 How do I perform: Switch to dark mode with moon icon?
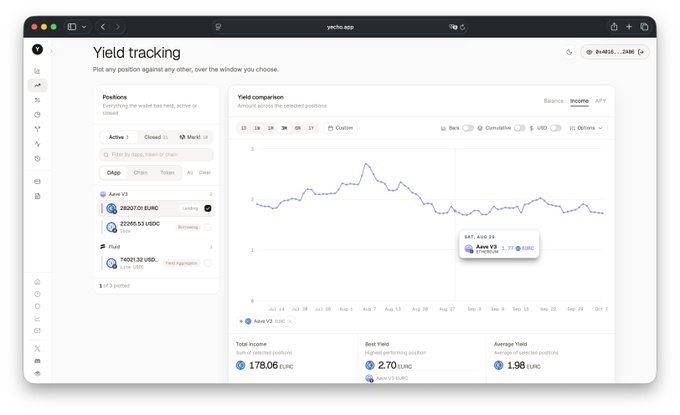(569, 52)
